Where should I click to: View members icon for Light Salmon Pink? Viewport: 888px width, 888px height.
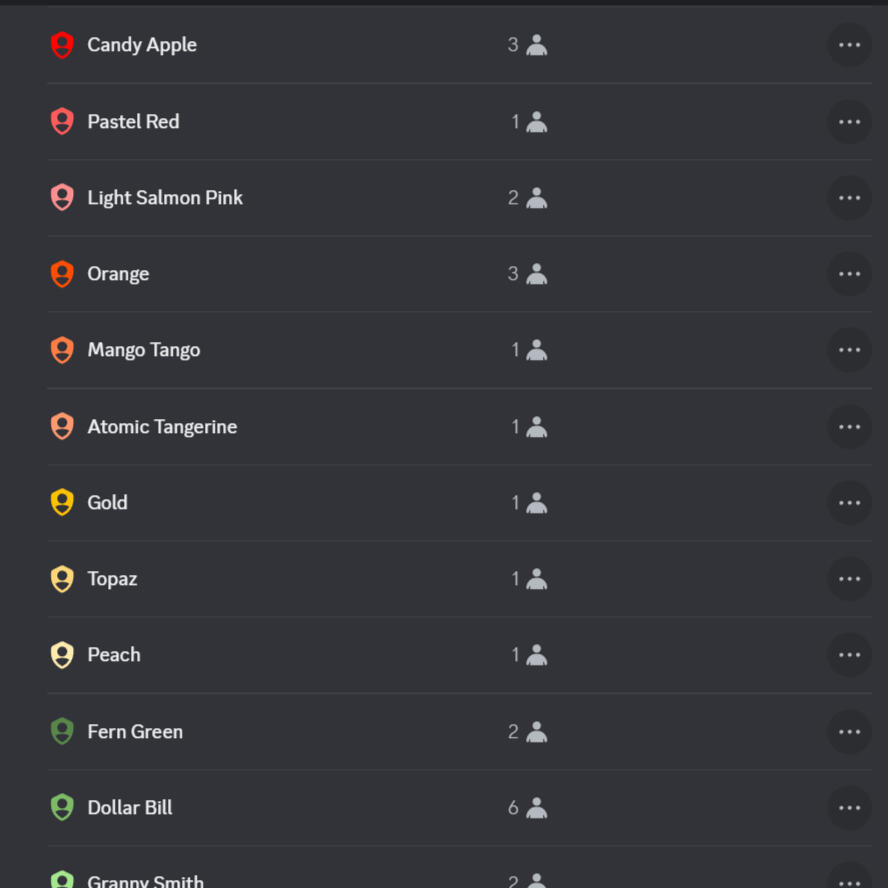(536, 198)
